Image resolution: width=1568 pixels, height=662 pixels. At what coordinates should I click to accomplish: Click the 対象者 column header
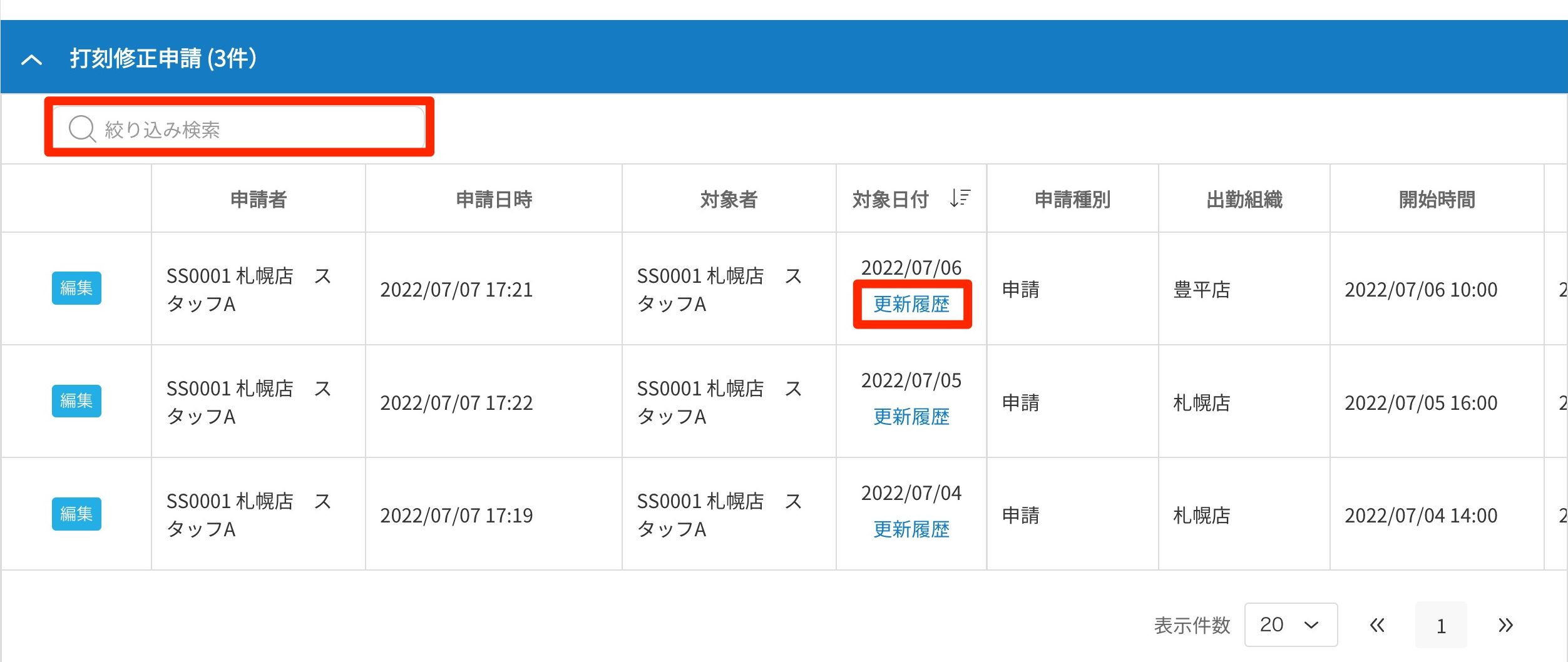(x=729, y=199)
